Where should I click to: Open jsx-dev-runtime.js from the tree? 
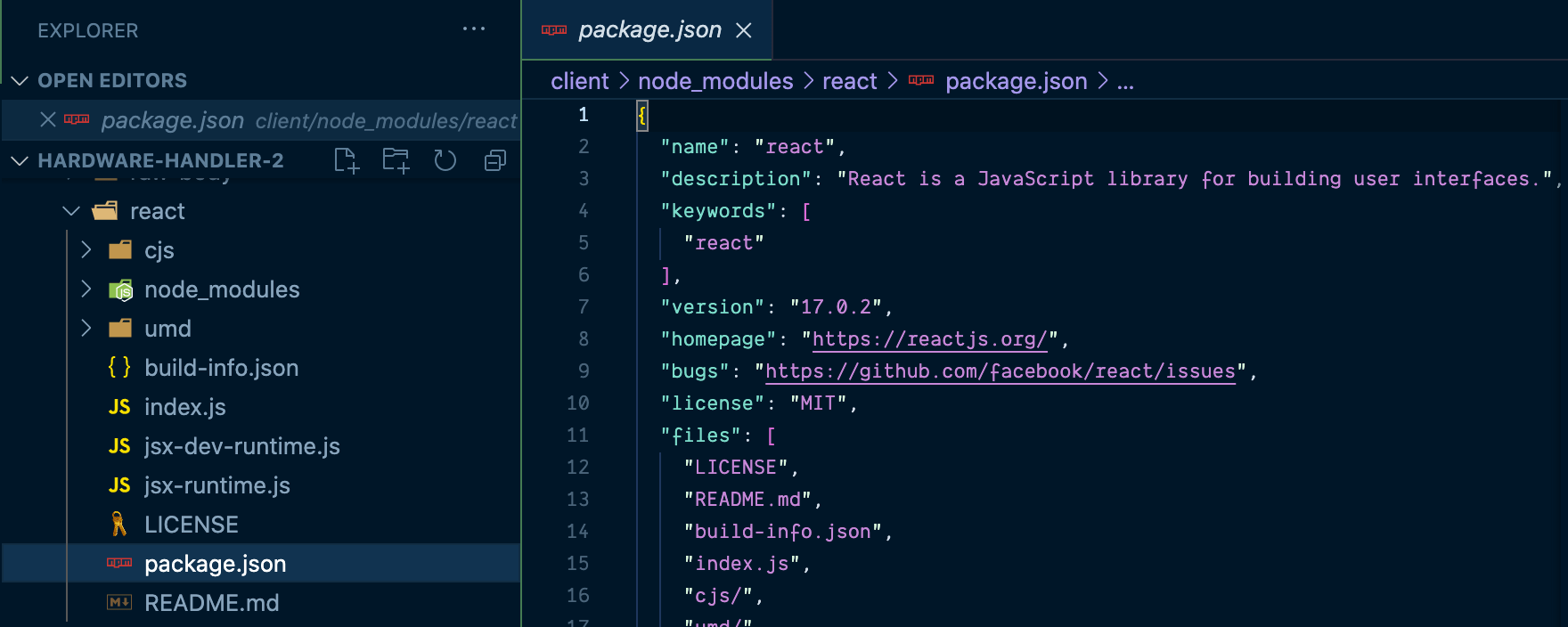(242, 446)
